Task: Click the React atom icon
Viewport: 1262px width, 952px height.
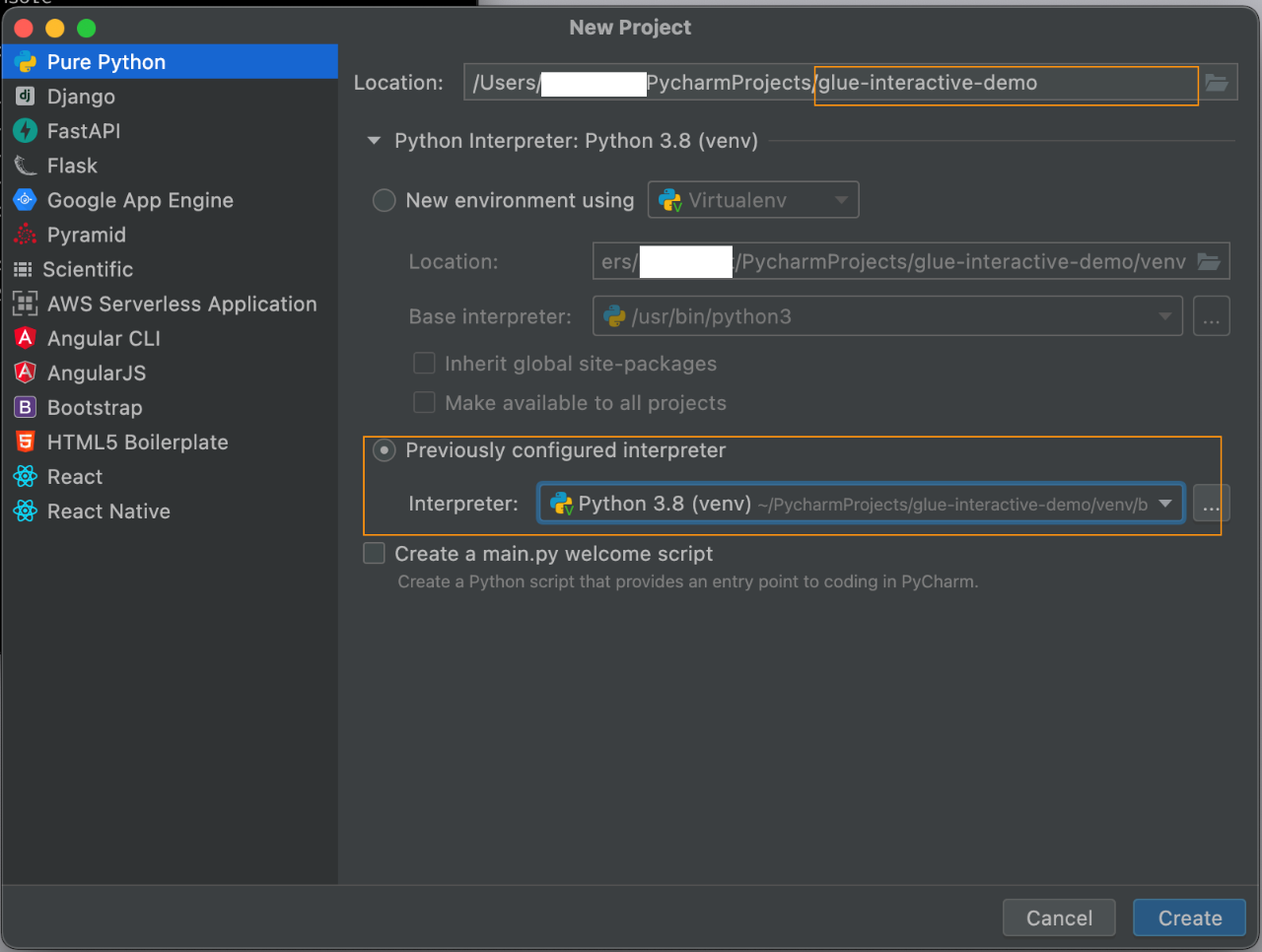Action: tap(26, 477)
